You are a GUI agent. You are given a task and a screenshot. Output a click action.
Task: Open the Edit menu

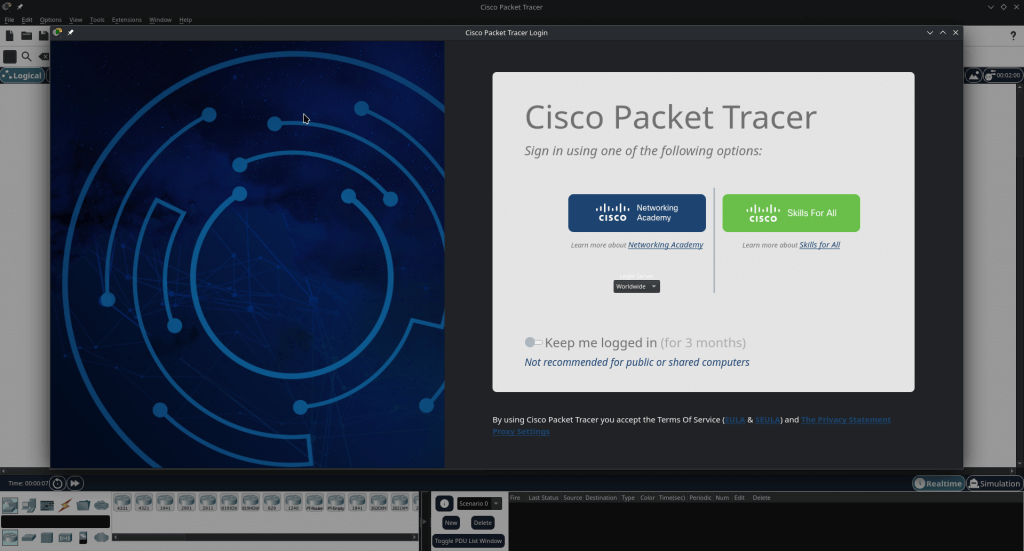[x=27, y=20]
